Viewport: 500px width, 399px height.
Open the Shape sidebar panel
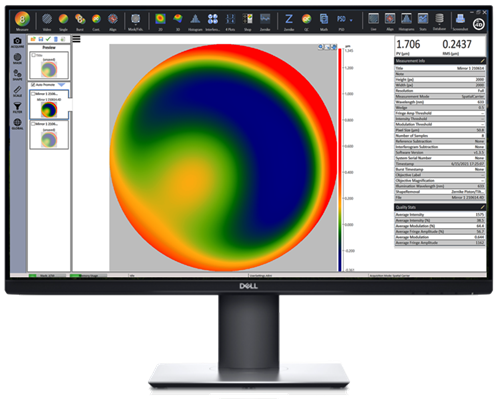point(17,75)
